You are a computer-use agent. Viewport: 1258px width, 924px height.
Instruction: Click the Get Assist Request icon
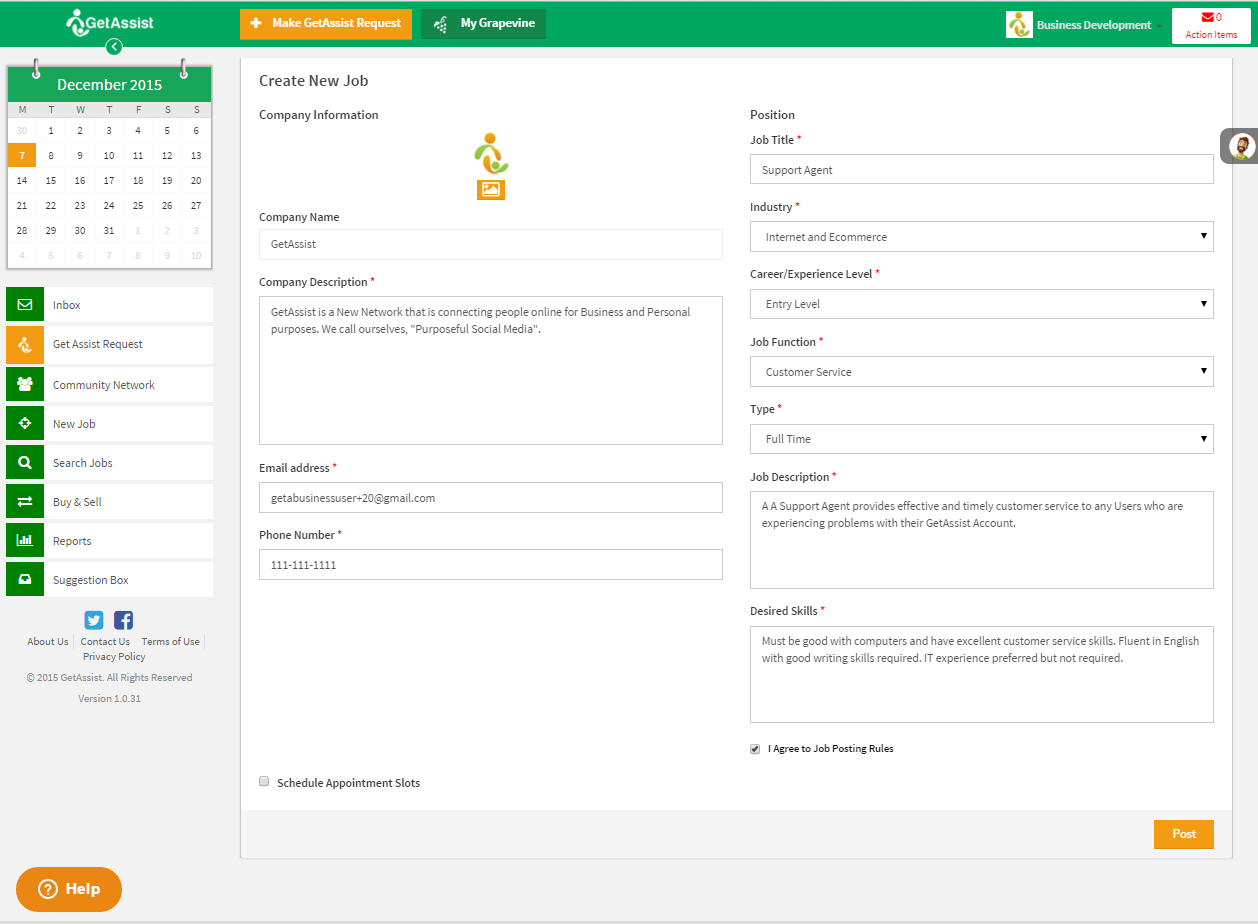point(25,344)
